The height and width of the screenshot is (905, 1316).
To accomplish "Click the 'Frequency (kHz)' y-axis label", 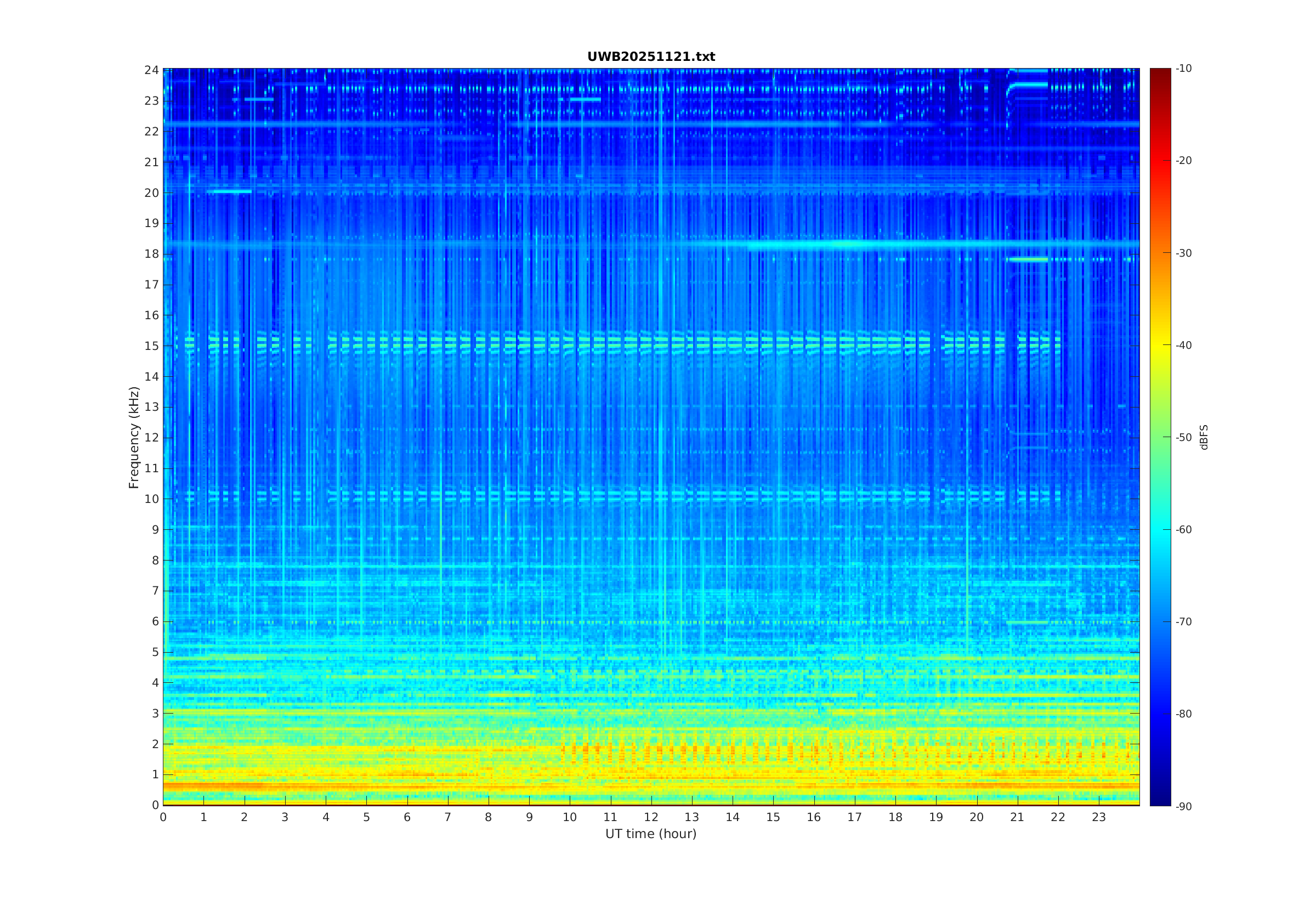I will click(134, 437).
